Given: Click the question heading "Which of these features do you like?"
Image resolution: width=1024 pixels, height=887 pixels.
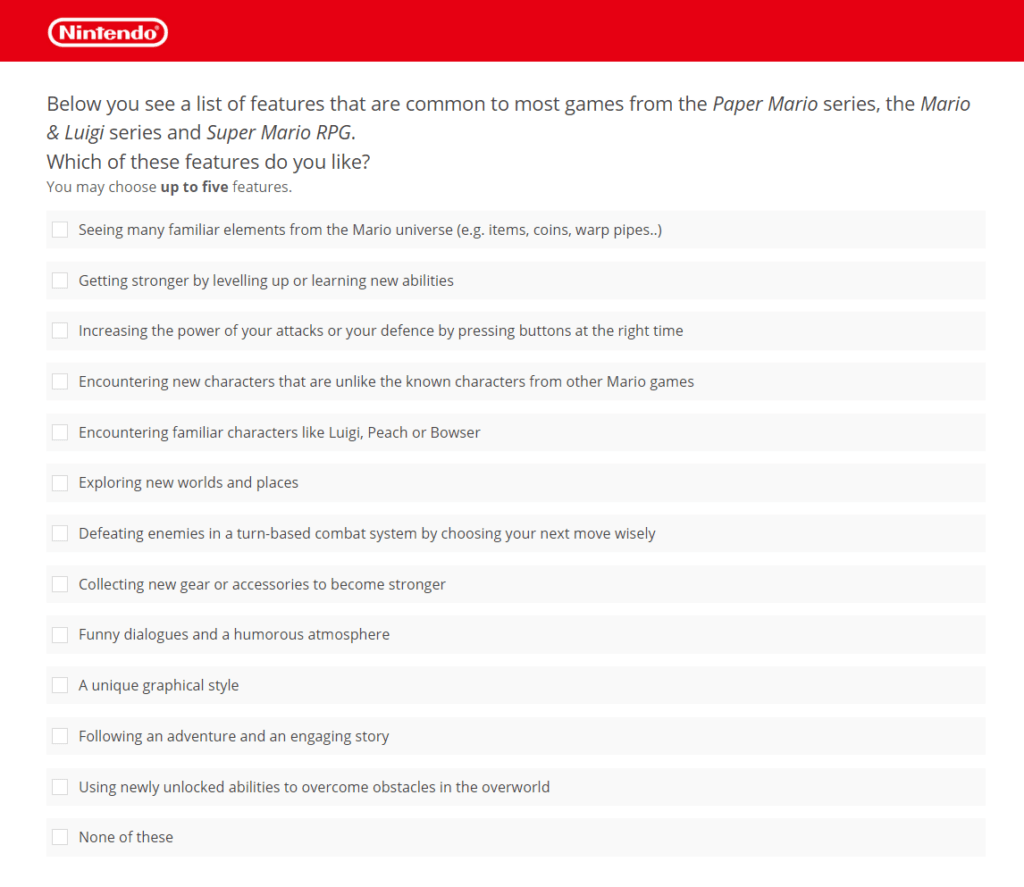Looking at the screenshot, I should (207, 161).
